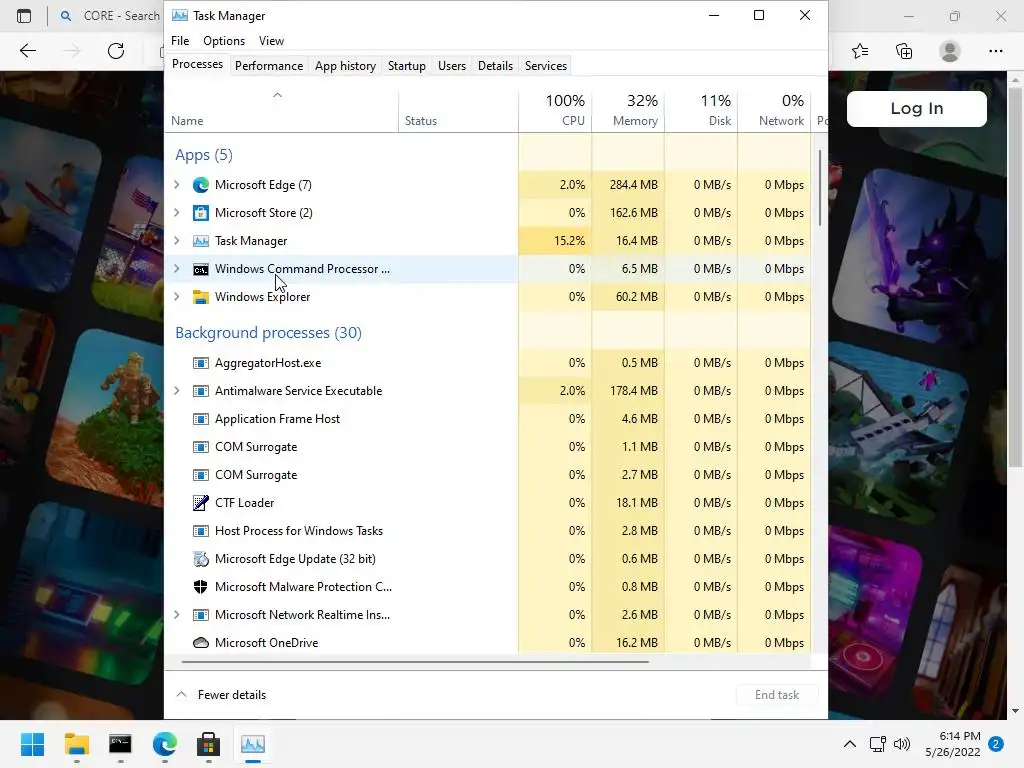The image size is (1024, 768).
Task: Sort processes by Status column header
Action: [458, 111]
